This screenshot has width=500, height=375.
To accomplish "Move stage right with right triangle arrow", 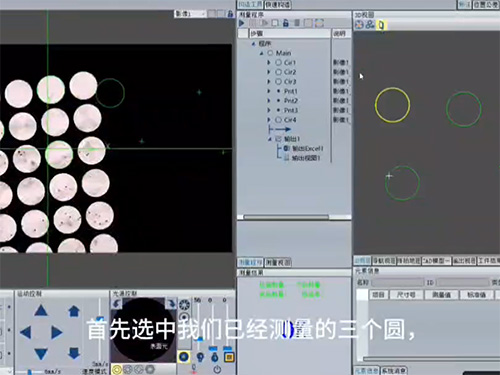I will click(56, 332).
